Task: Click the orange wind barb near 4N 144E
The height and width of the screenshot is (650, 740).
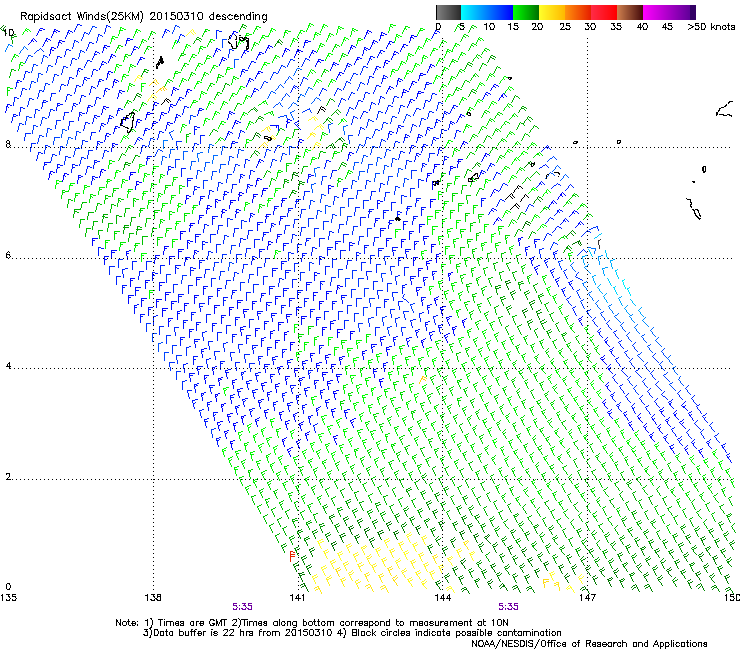Action: (x=422, y=379)
